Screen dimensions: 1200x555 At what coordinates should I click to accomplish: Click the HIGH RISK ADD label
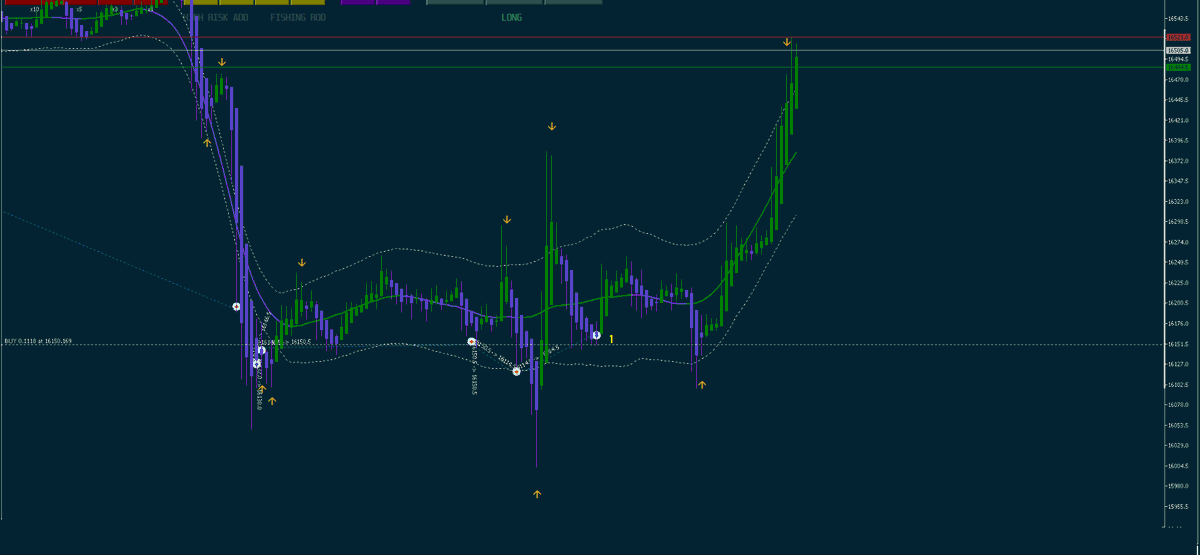pos(217,18)
